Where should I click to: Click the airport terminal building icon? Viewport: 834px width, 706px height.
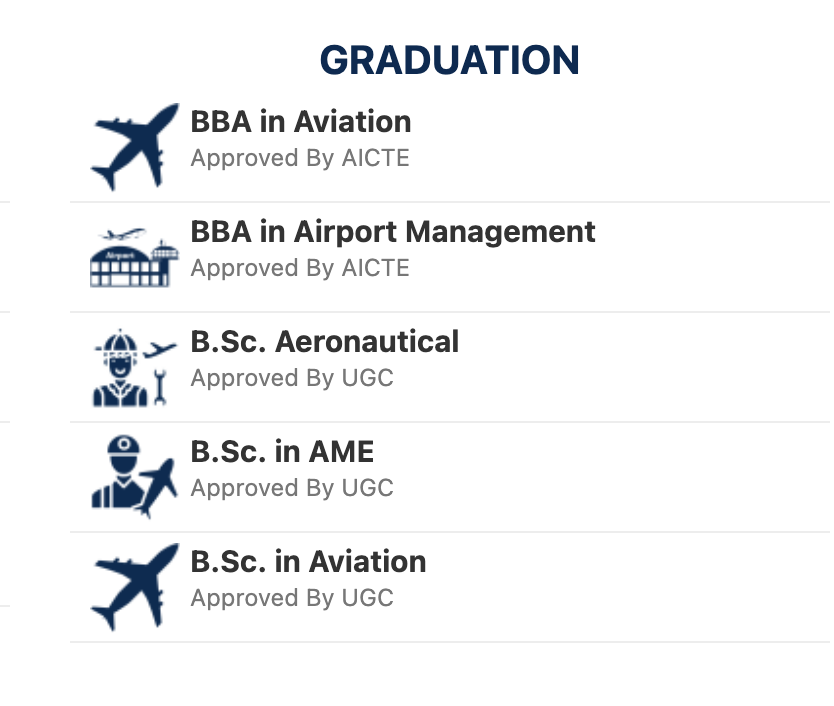[x=135, y=257]
